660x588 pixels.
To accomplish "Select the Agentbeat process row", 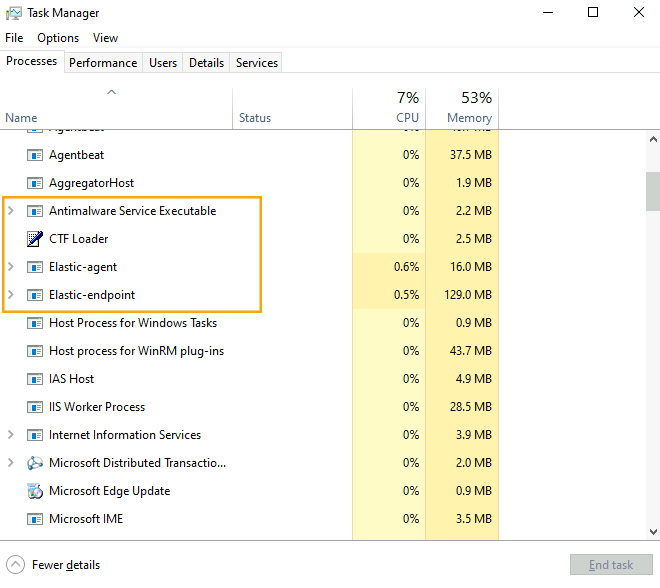I will 249,155.
